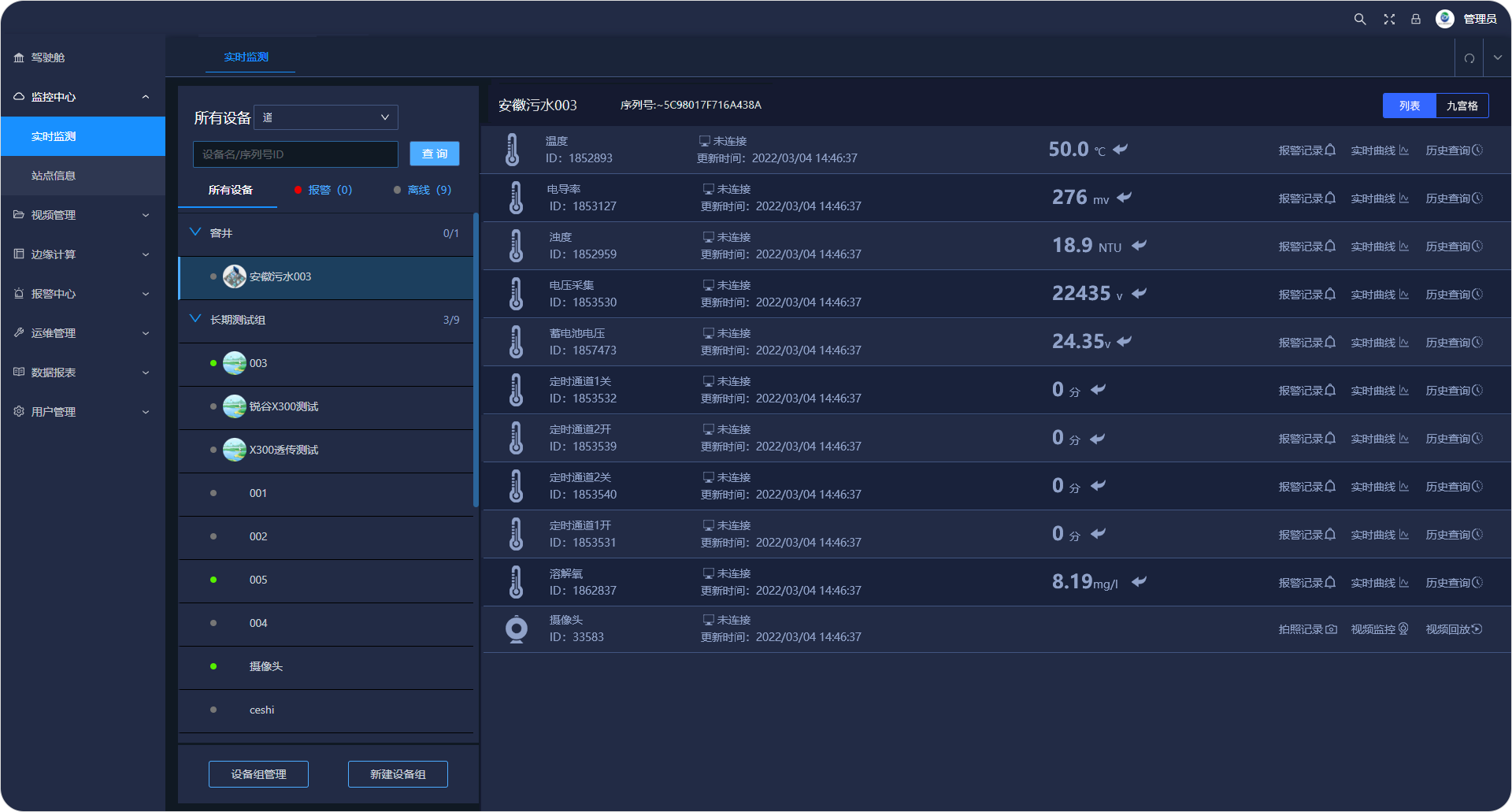Open history query for 浊度
This screenshot has width=1512, height=812.
click(1454, 247)
